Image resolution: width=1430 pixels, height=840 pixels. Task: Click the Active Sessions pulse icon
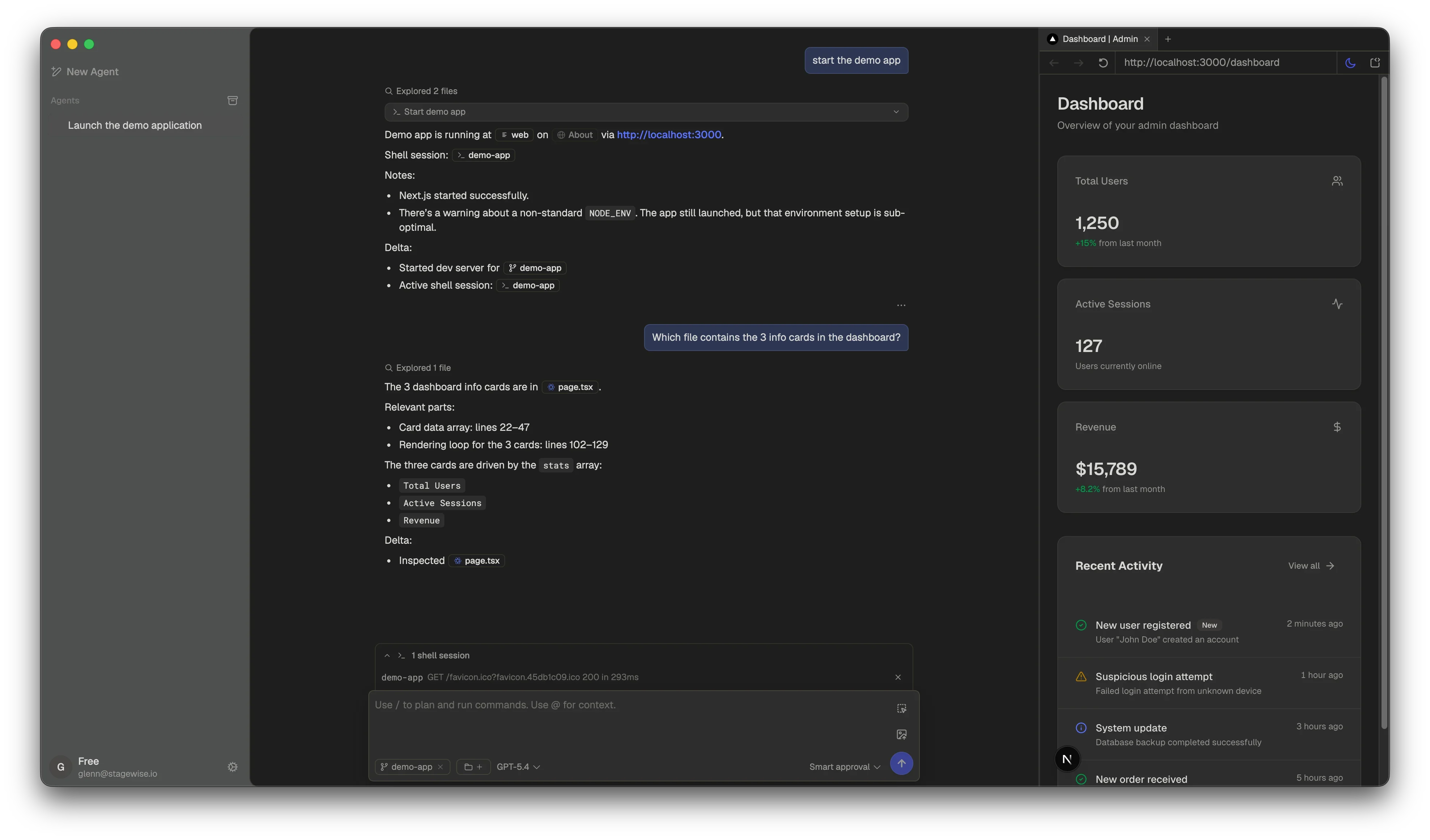pyautogui.click(x=1337, y=304)
